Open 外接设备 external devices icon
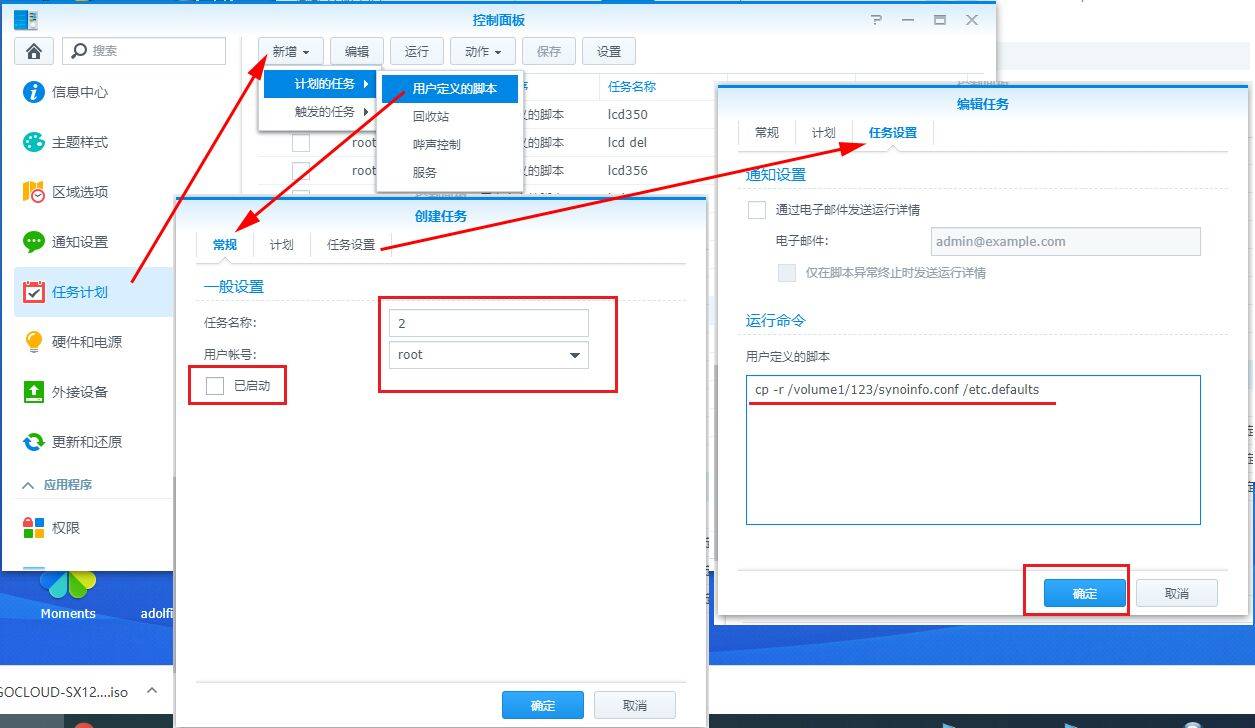Screen dimensions: 1255x728 (34, 392)
